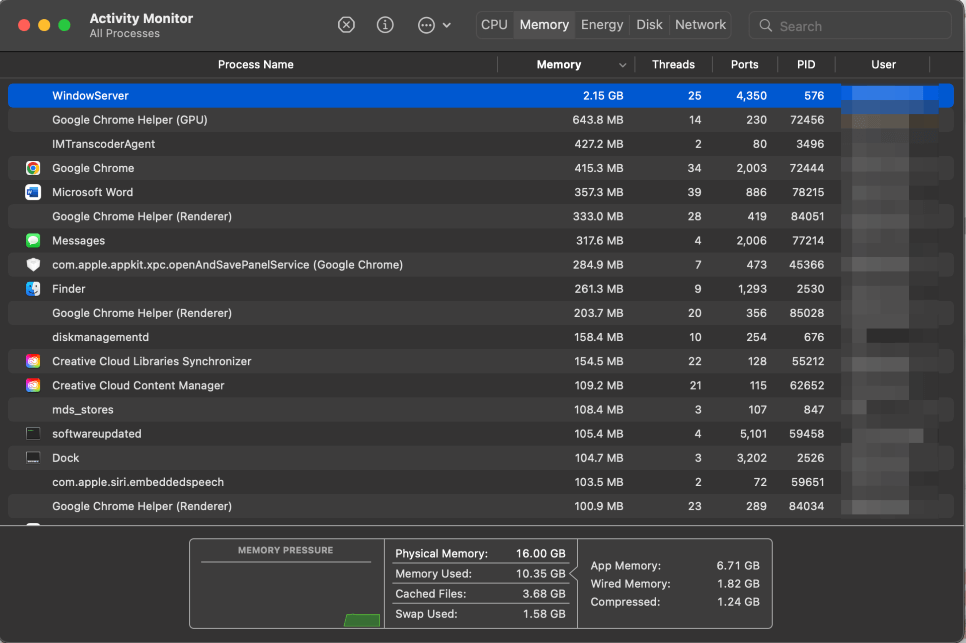Open the More options ellipsis dropdown
The width and height of the screenshot is (966, 643).
coord(427,24)
